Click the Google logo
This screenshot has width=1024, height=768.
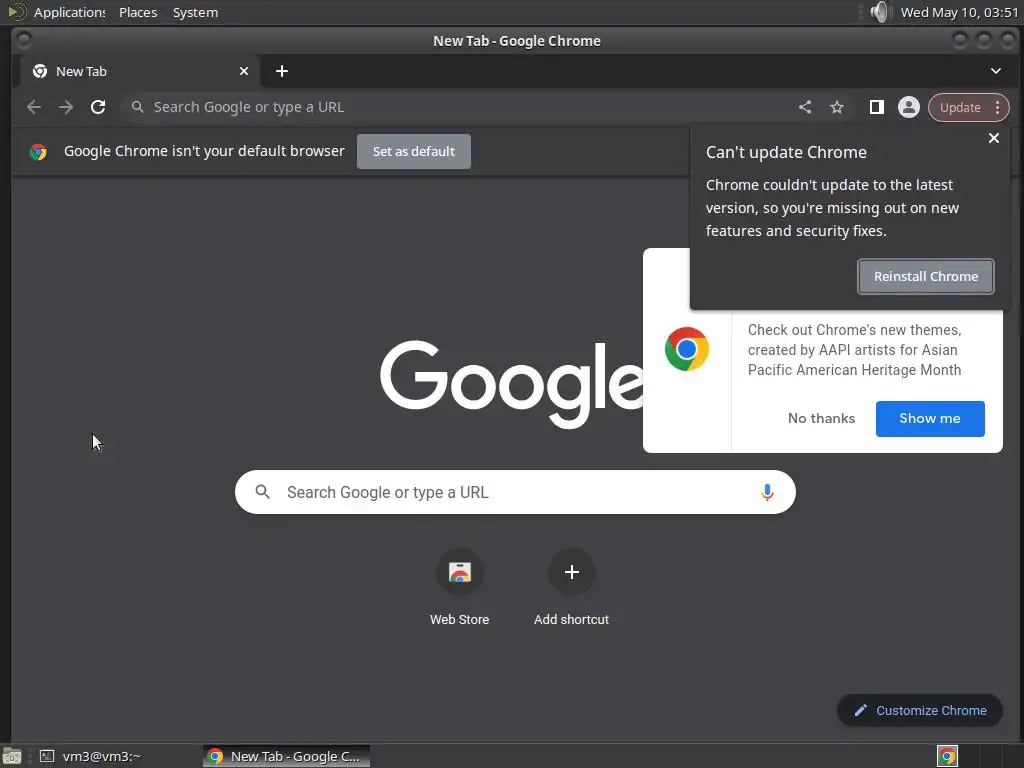(x=511, y=384)
